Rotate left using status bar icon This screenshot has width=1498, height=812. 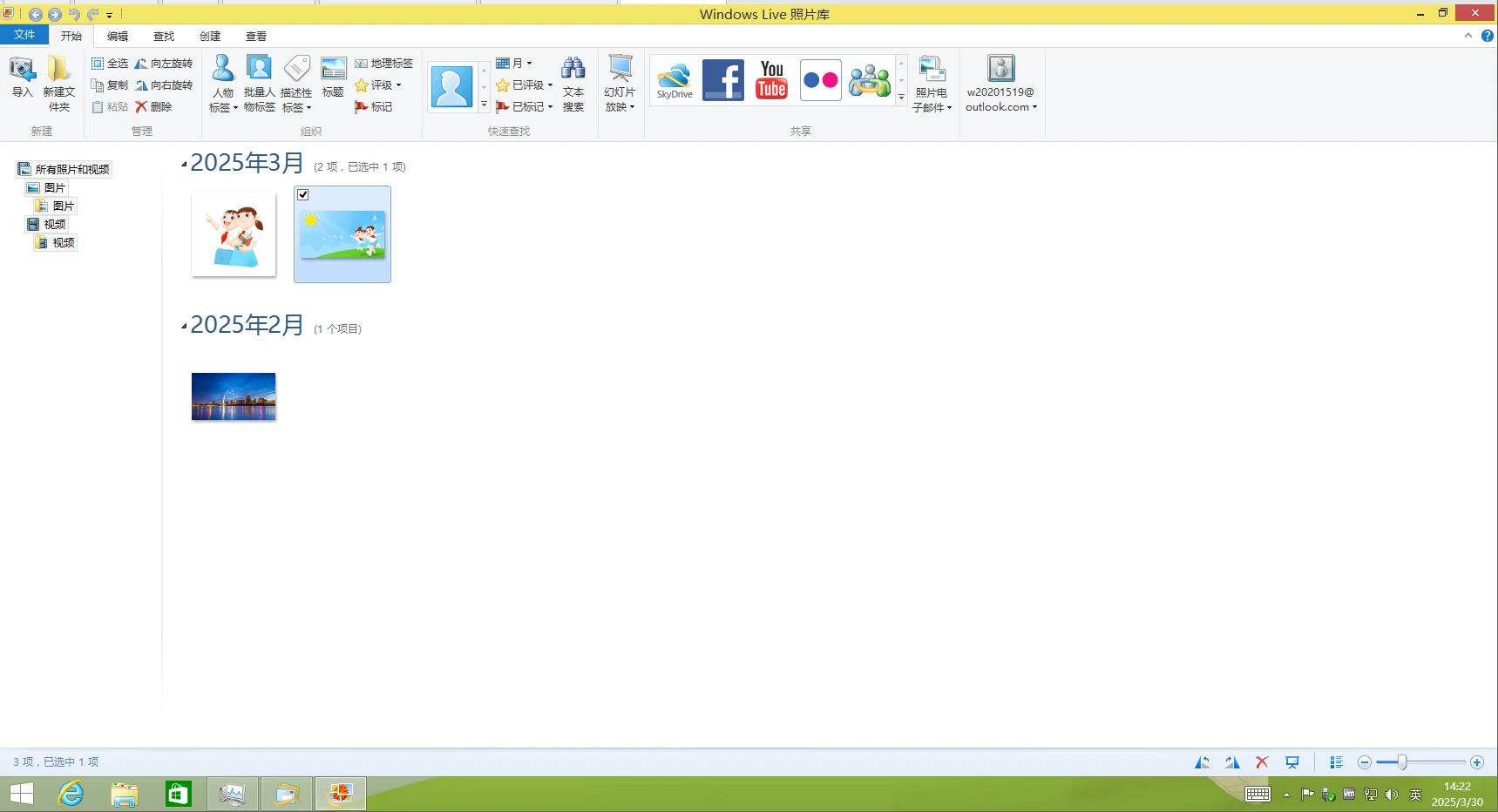[1202, 762]
